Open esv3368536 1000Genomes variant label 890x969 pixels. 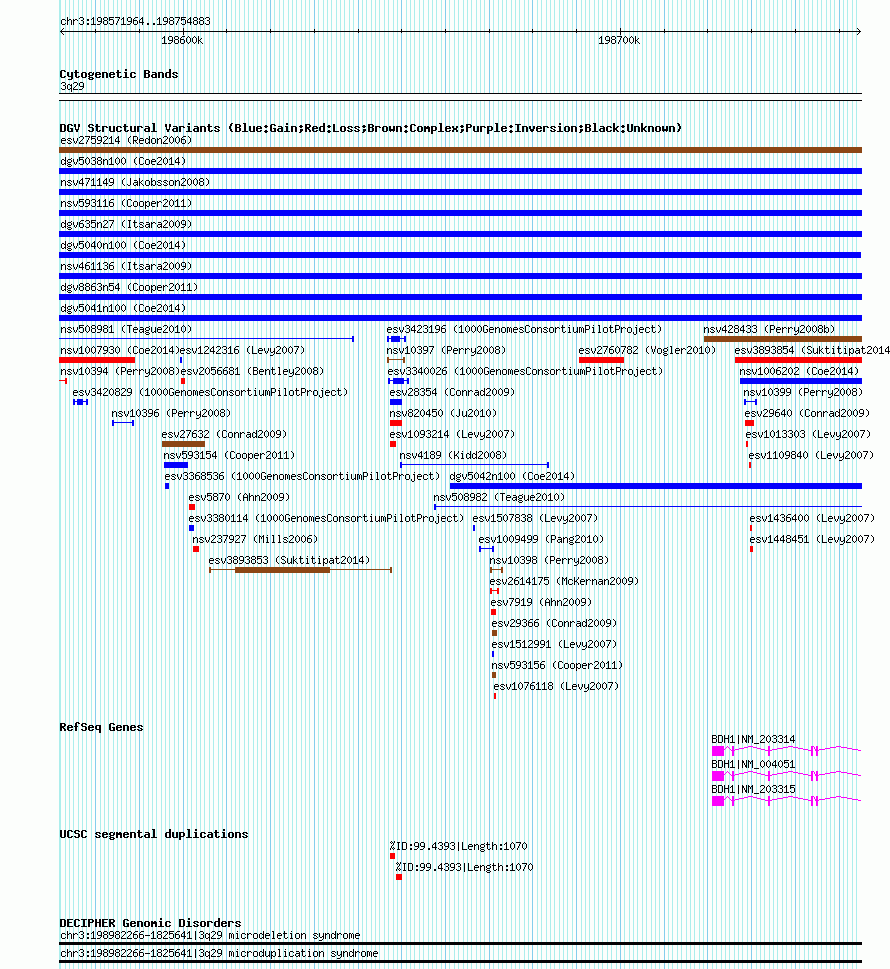302,476
